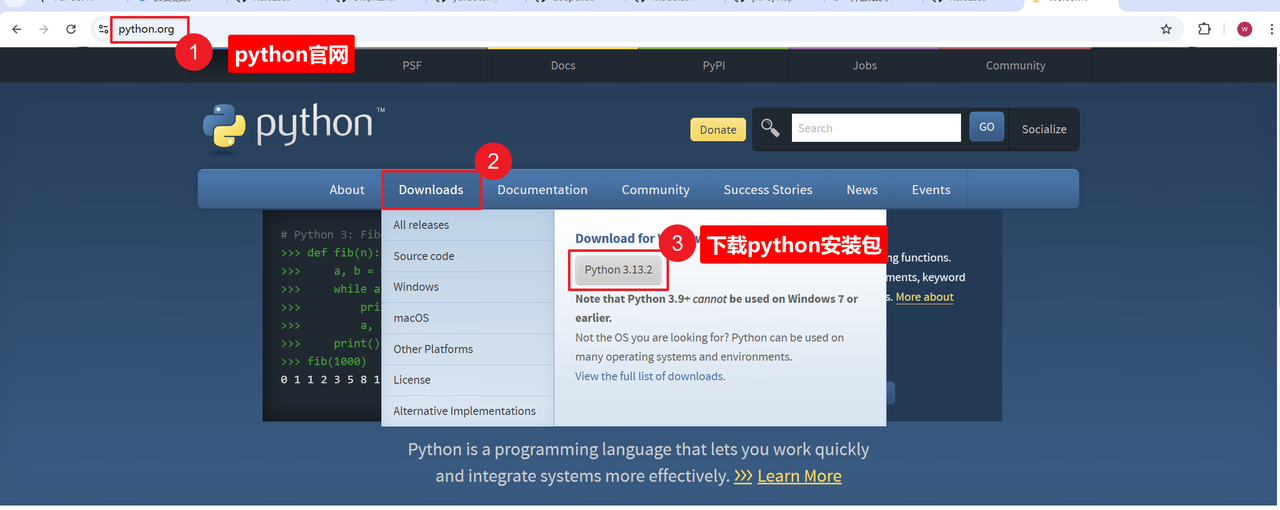Image resolution: width=1280 pixels, height=510 pixels.
Task: Open the Socialize menu
Action: (1044, 129)
